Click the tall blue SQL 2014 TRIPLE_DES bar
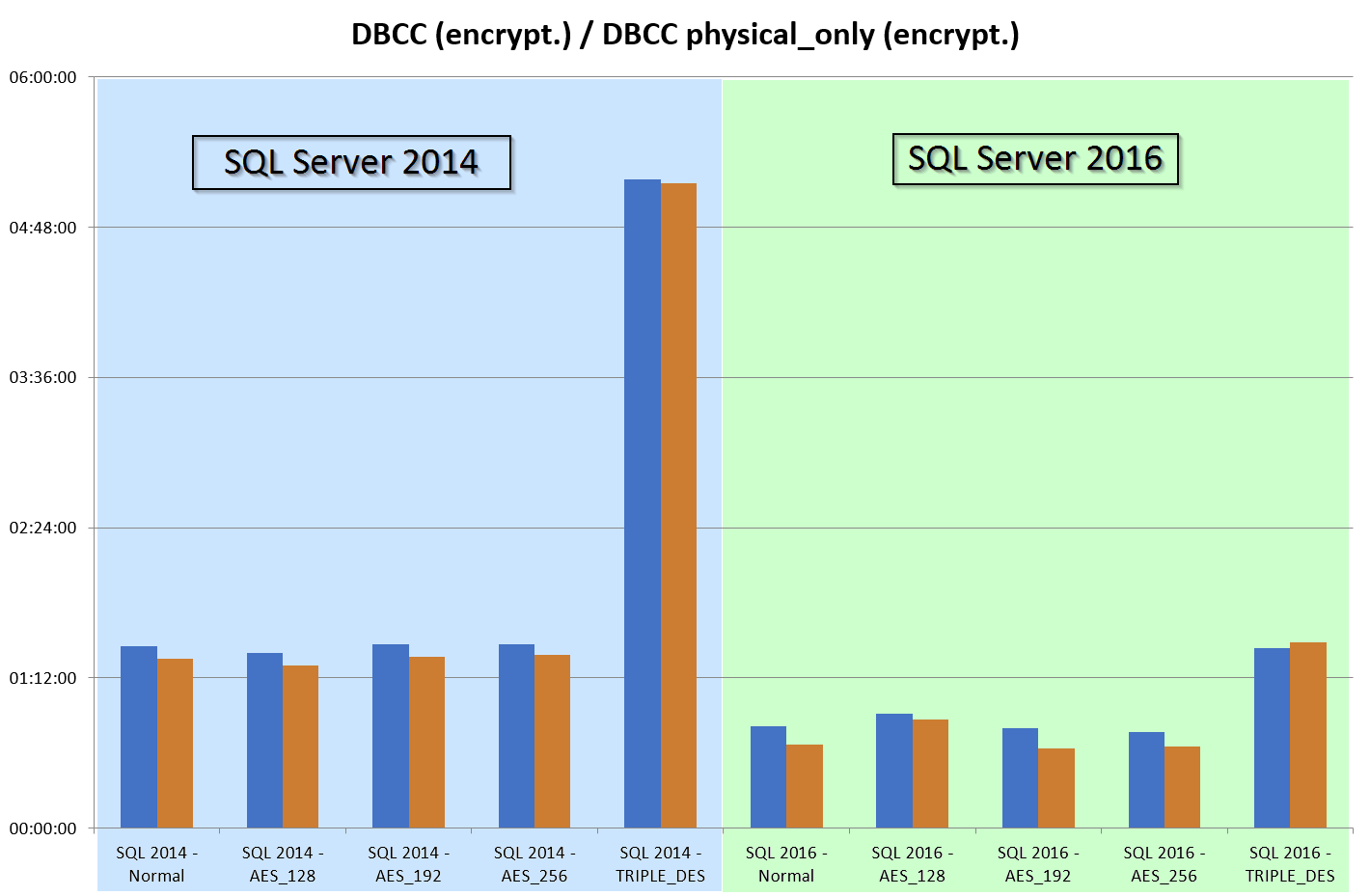Image resolution: width=1370 pixels, height=896 pixels. point(643,503)
